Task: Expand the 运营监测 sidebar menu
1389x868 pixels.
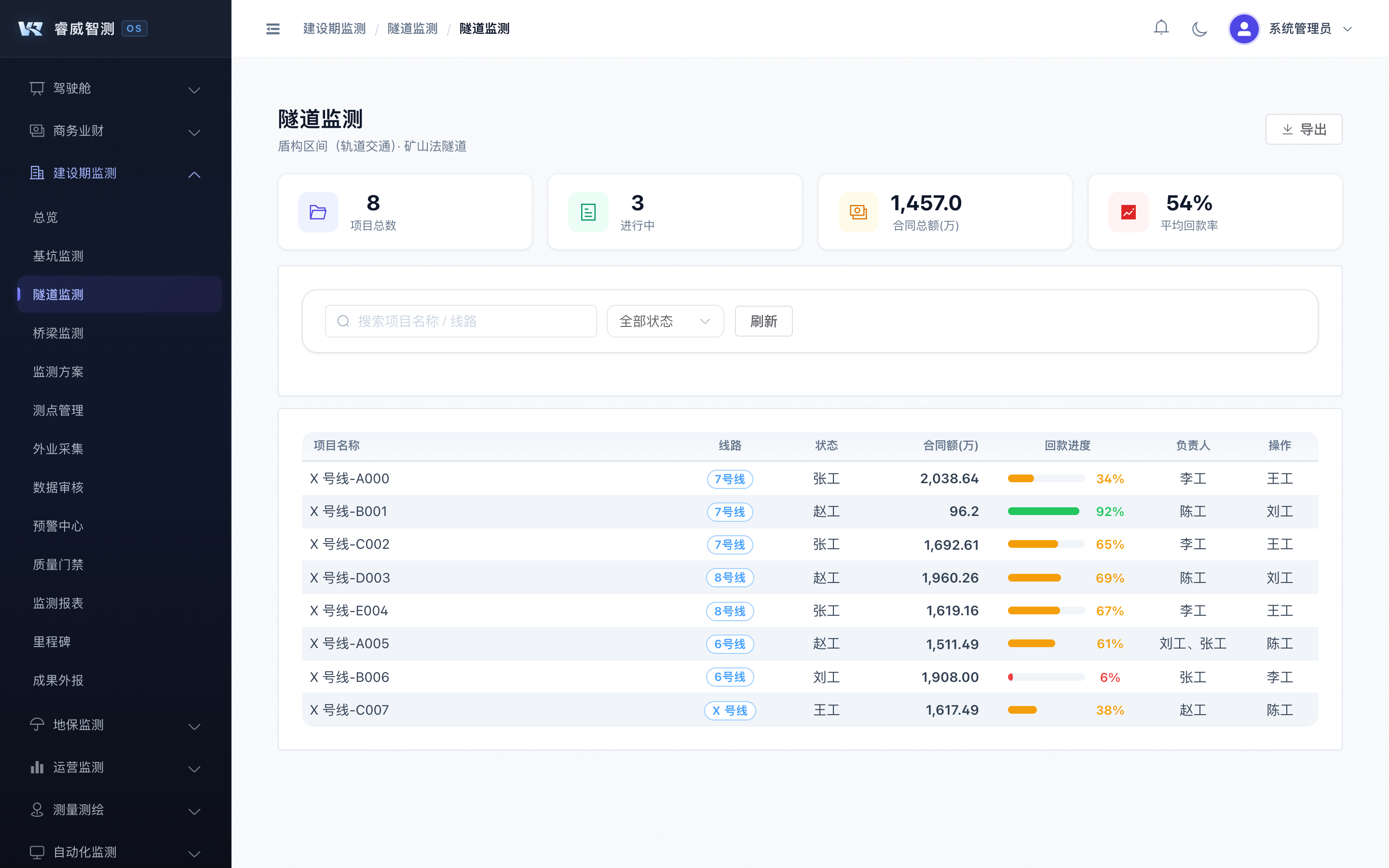Action: tap(115, 768)
